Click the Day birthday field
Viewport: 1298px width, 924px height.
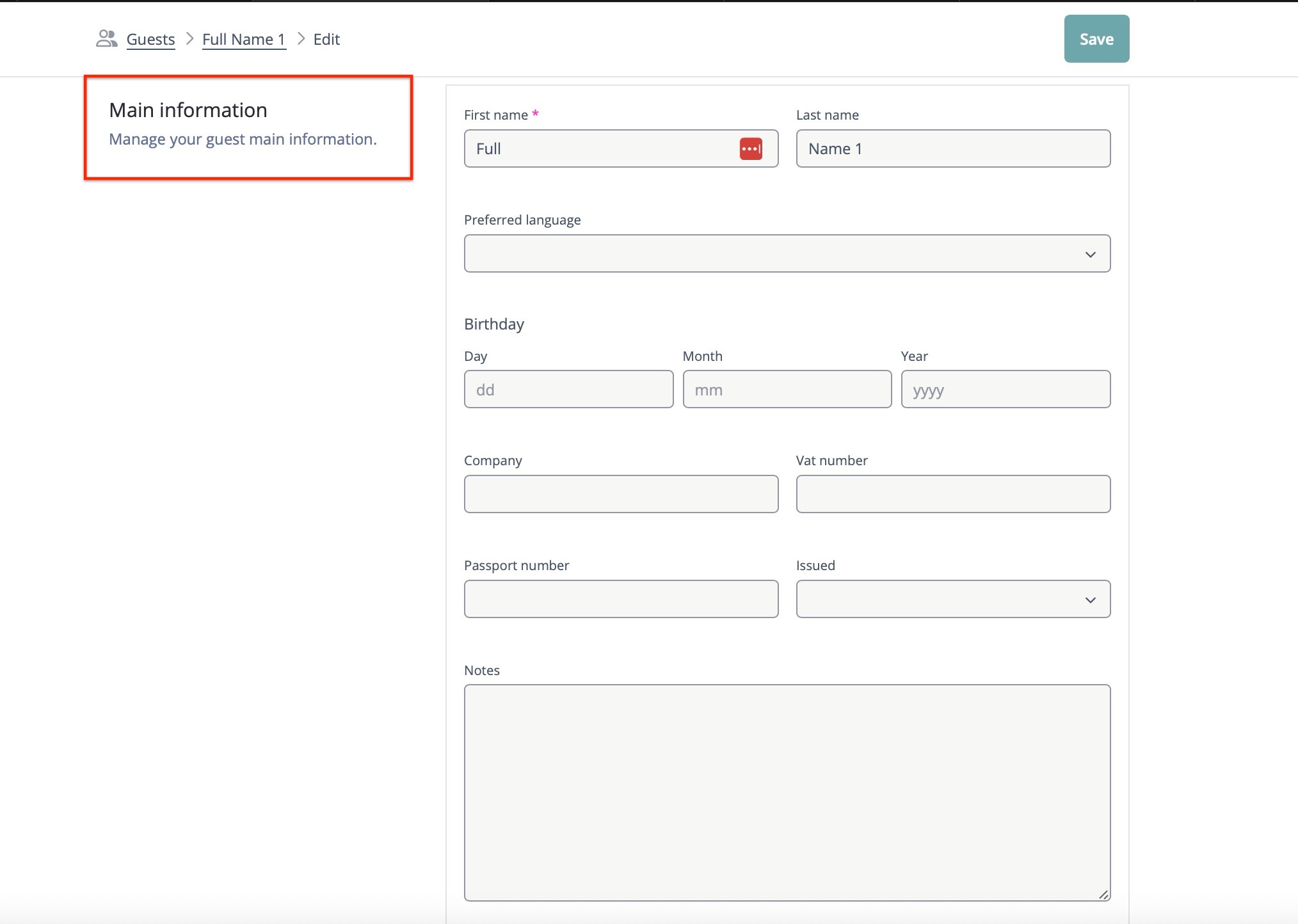pyautogui.click(x=568, y=389)
